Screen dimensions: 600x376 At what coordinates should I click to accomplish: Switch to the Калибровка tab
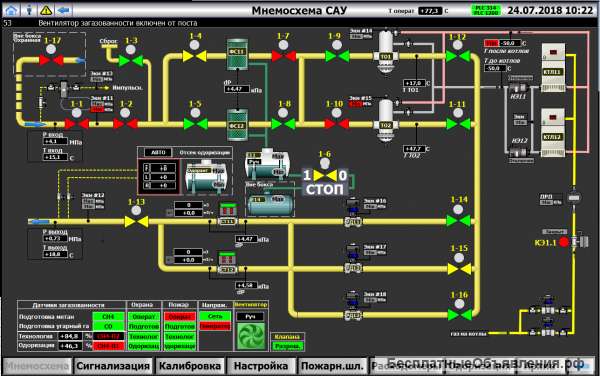pos(190,366)
